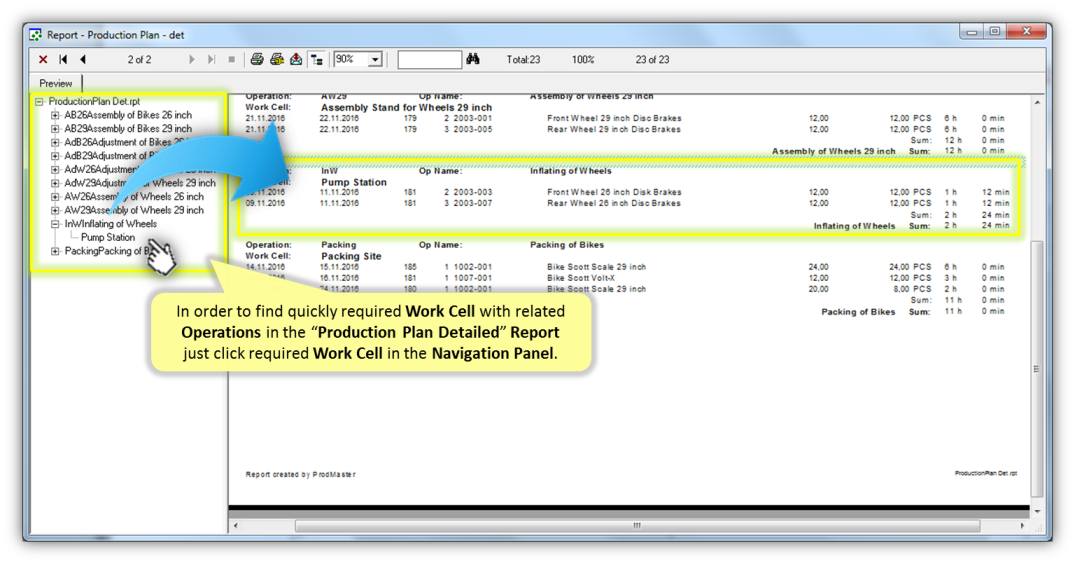The image size is (1075, 564).
Task: Expand the Packing of Bikes node
Action: point(55,252)
